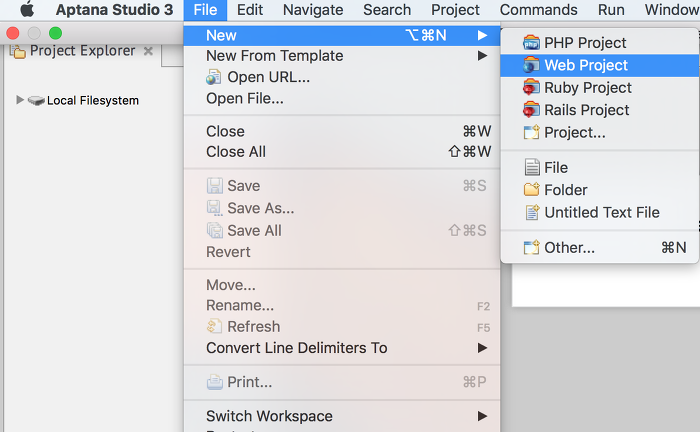Select Local Filesystem tree item
Image resolution: width=700 pixels, height=432 pixels.
93,100
